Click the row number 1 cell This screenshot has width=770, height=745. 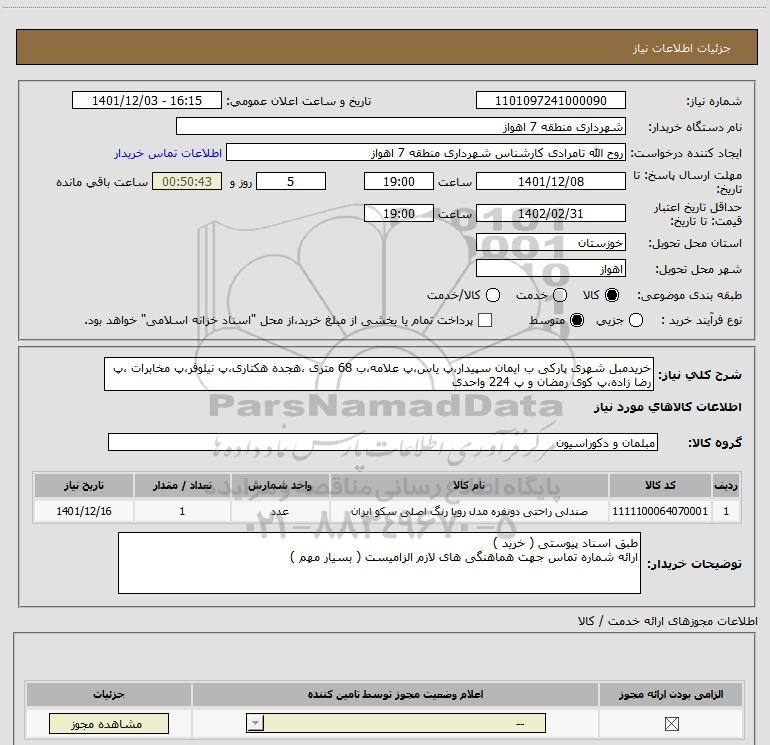coord(726,511)
